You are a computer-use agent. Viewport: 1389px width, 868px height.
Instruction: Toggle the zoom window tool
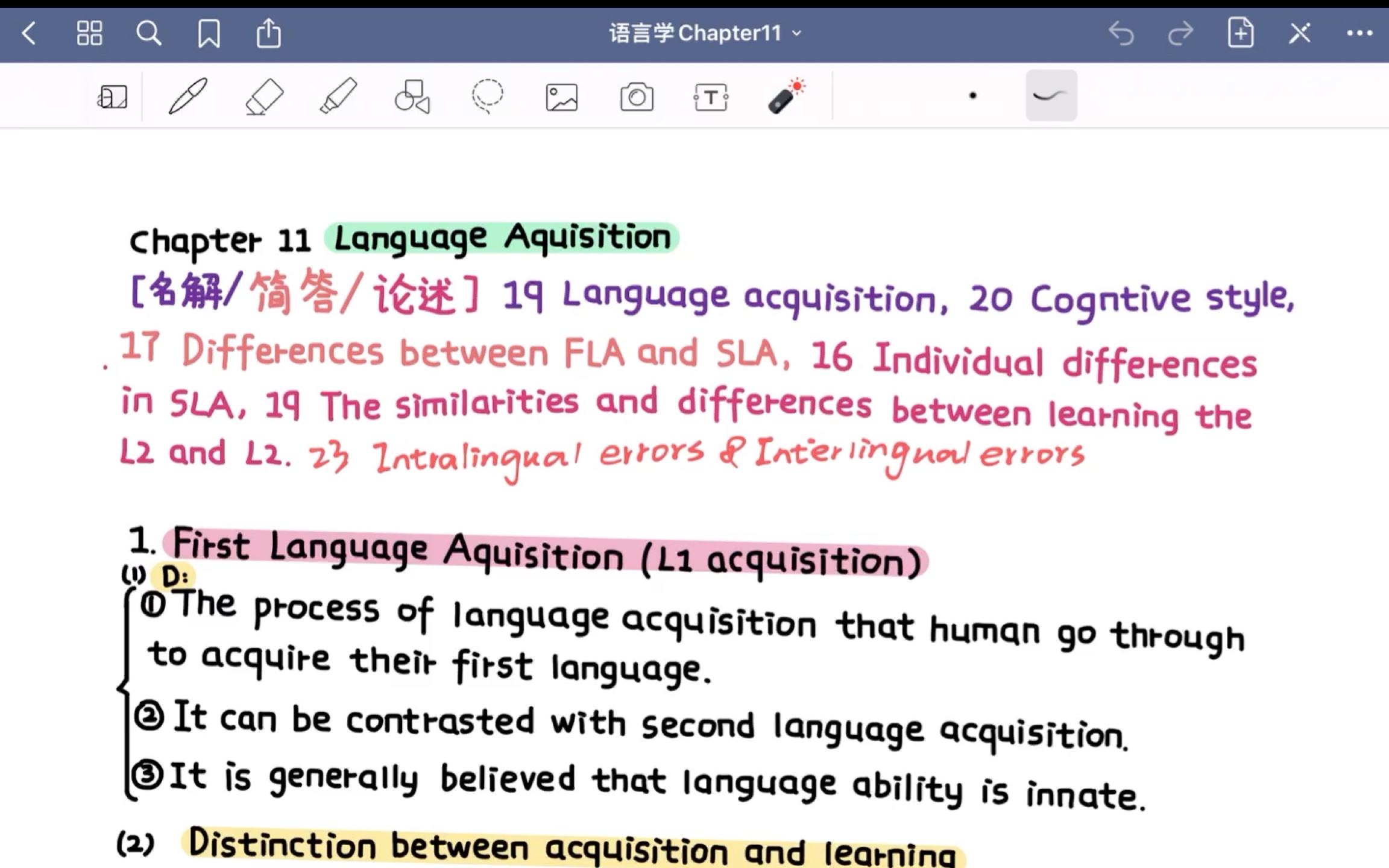coord(112,96)
